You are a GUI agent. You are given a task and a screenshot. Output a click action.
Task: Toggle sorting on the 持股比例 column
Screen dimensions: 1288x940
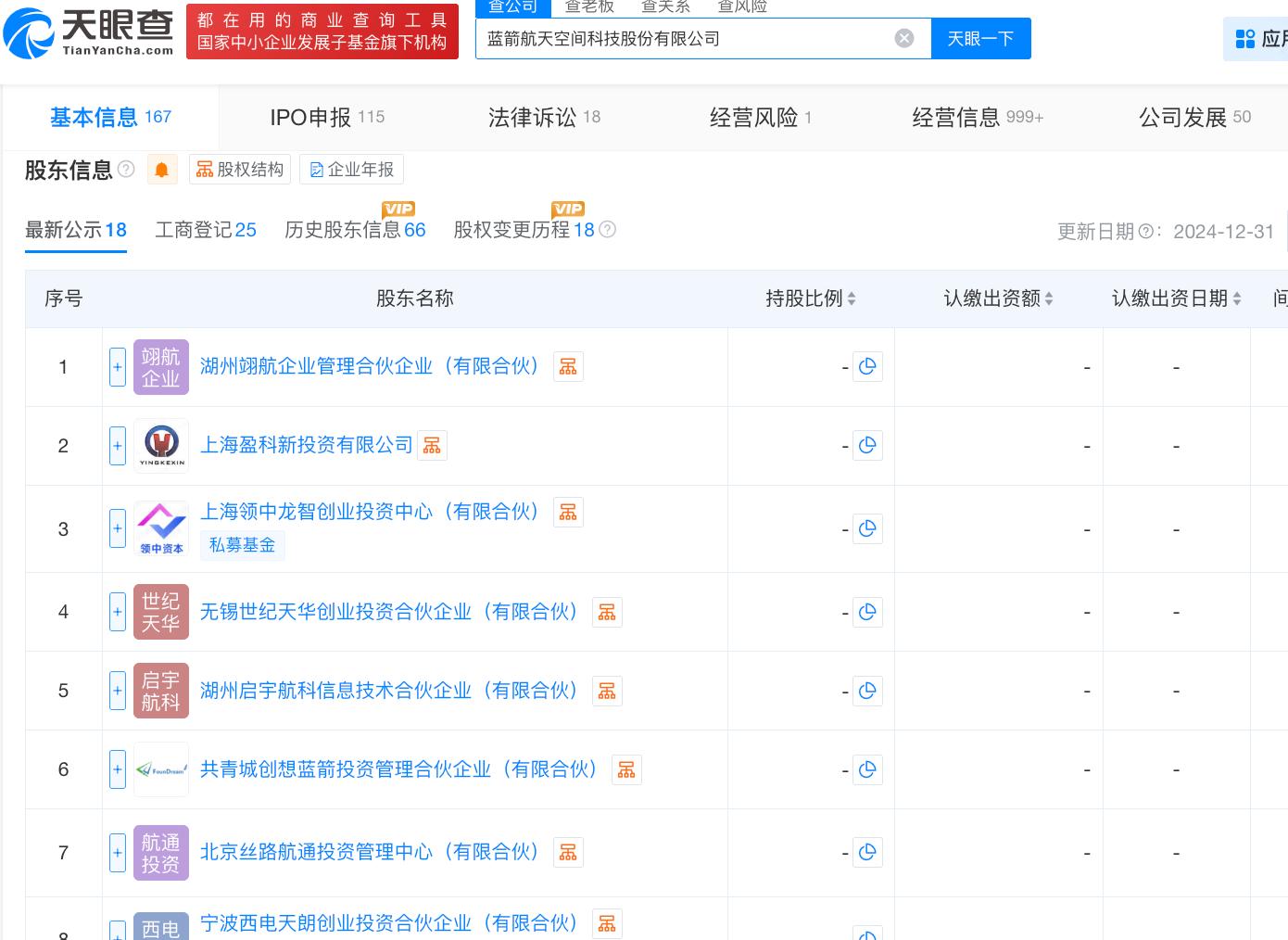(851, 299)
